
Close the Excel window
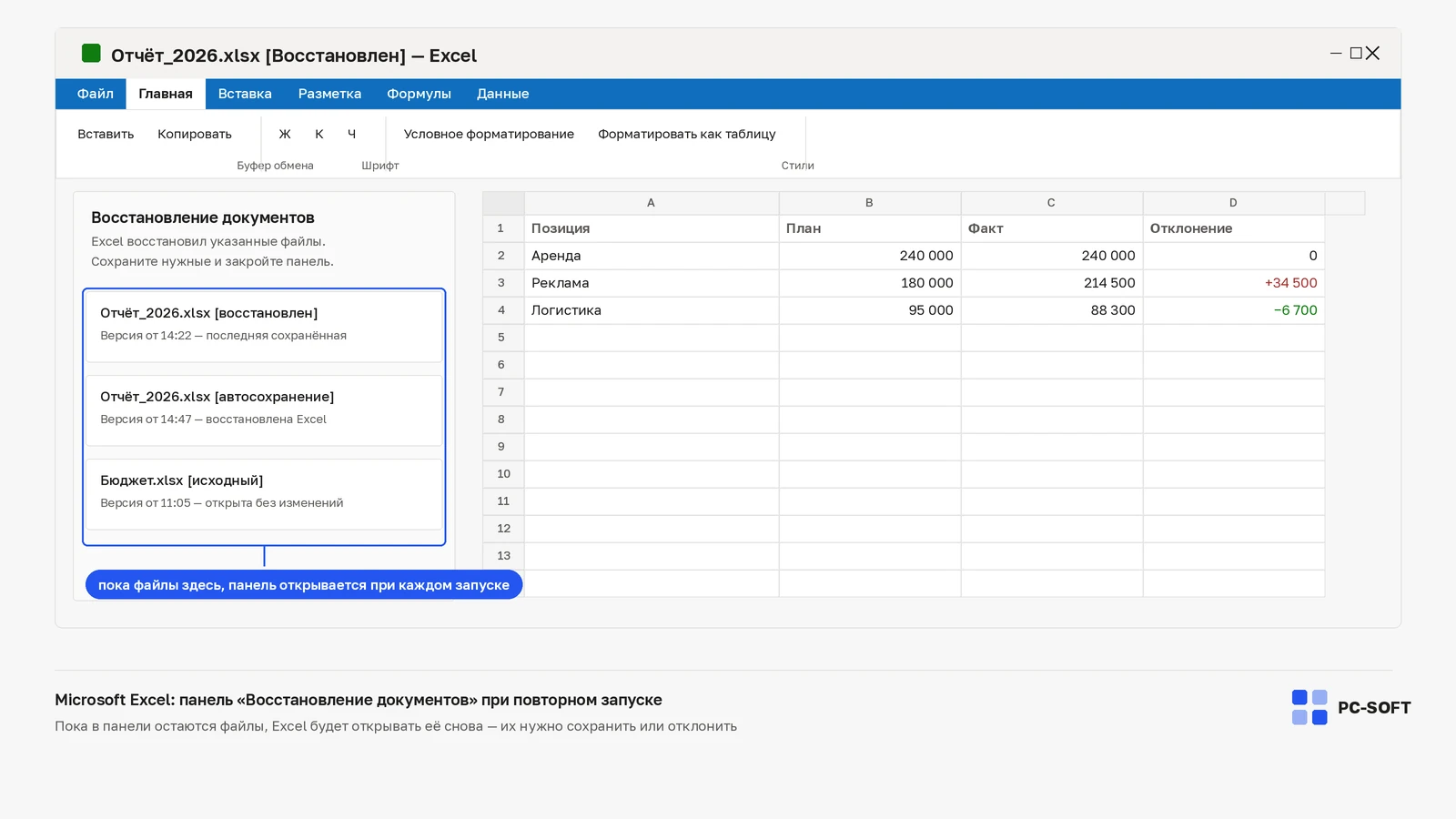click(1372, 54)
